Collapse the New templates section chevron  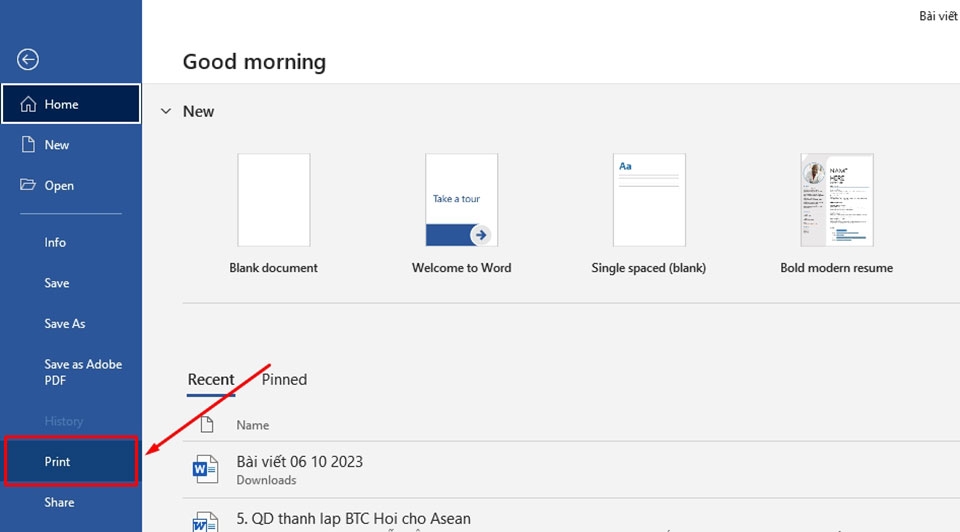(166, 112)
